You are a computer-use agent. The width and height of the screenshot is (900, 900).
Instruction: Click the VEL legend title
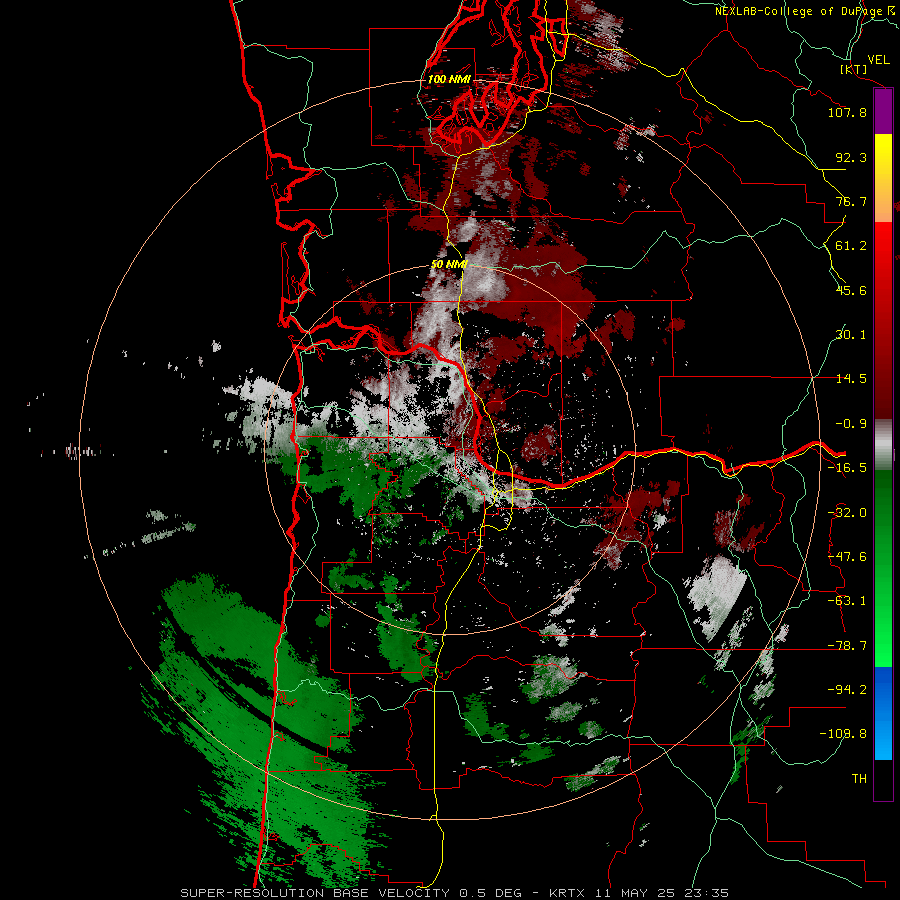coord(879,60)
